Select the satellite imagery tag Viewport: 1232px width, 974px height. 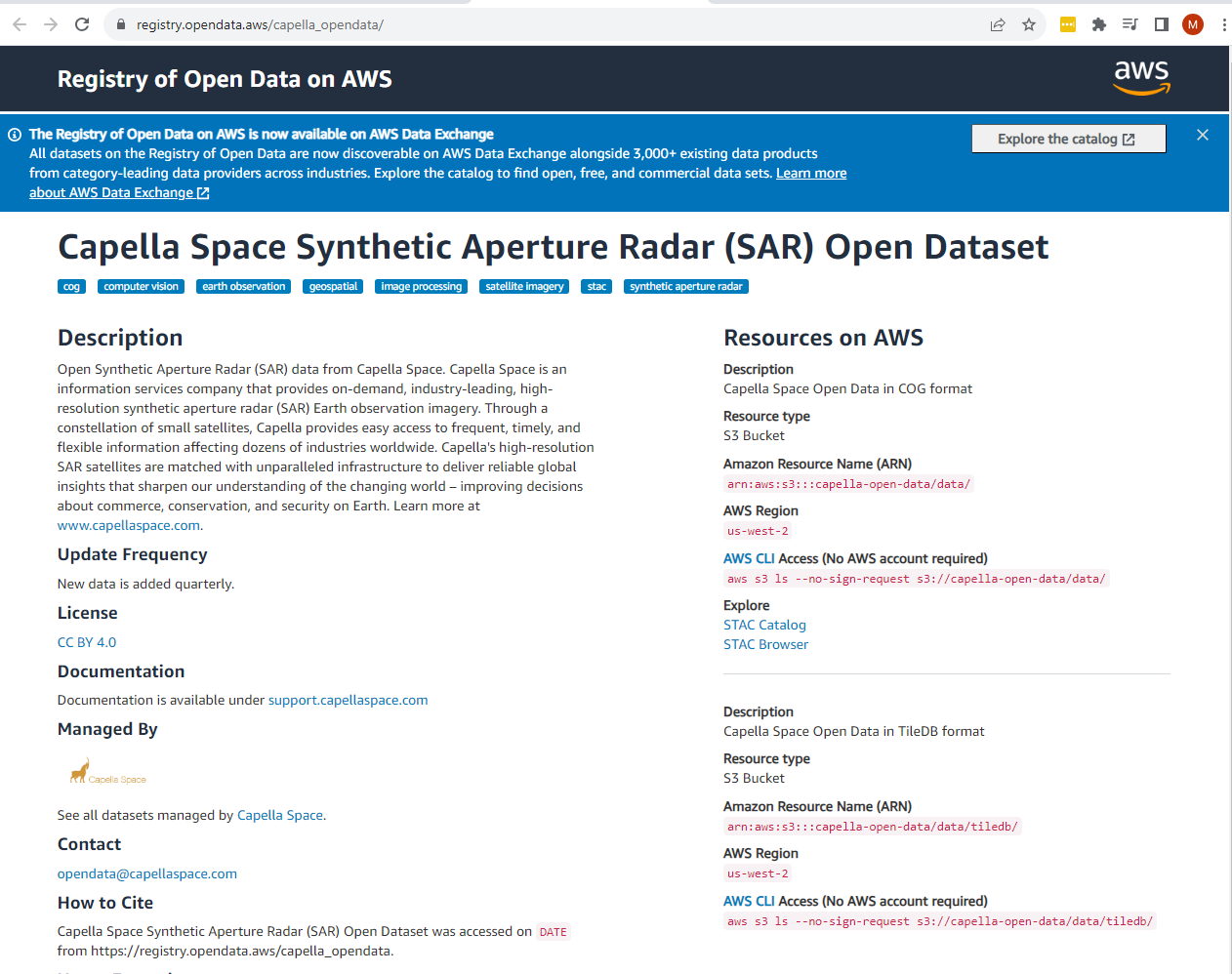(524, 287)
